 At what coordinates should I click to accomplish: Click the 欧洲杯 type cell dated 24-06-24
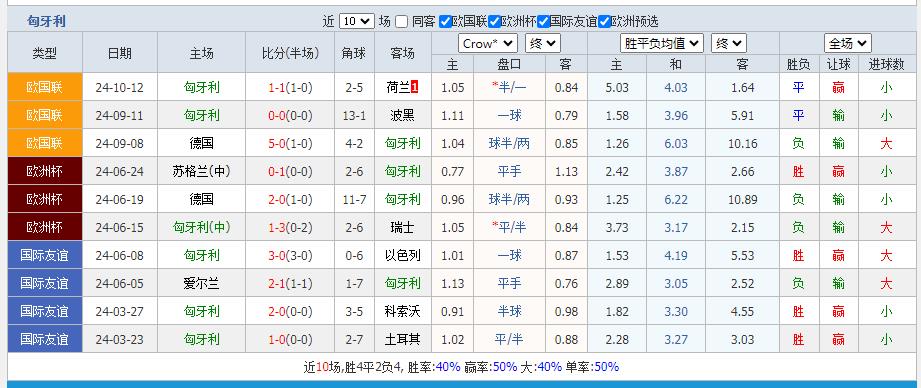click(x=45, y=171)
